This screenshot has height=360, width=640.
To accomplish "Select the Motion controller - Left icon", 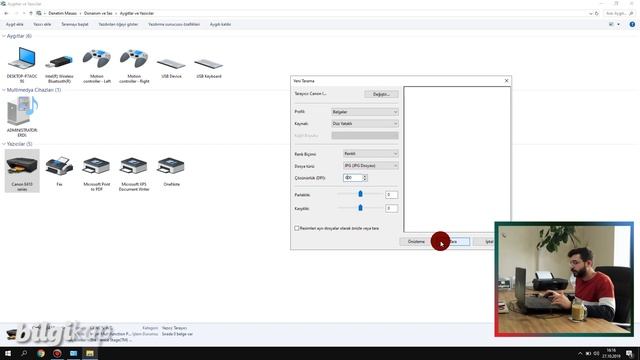I will pyautogui.click(x=97, y=64).
